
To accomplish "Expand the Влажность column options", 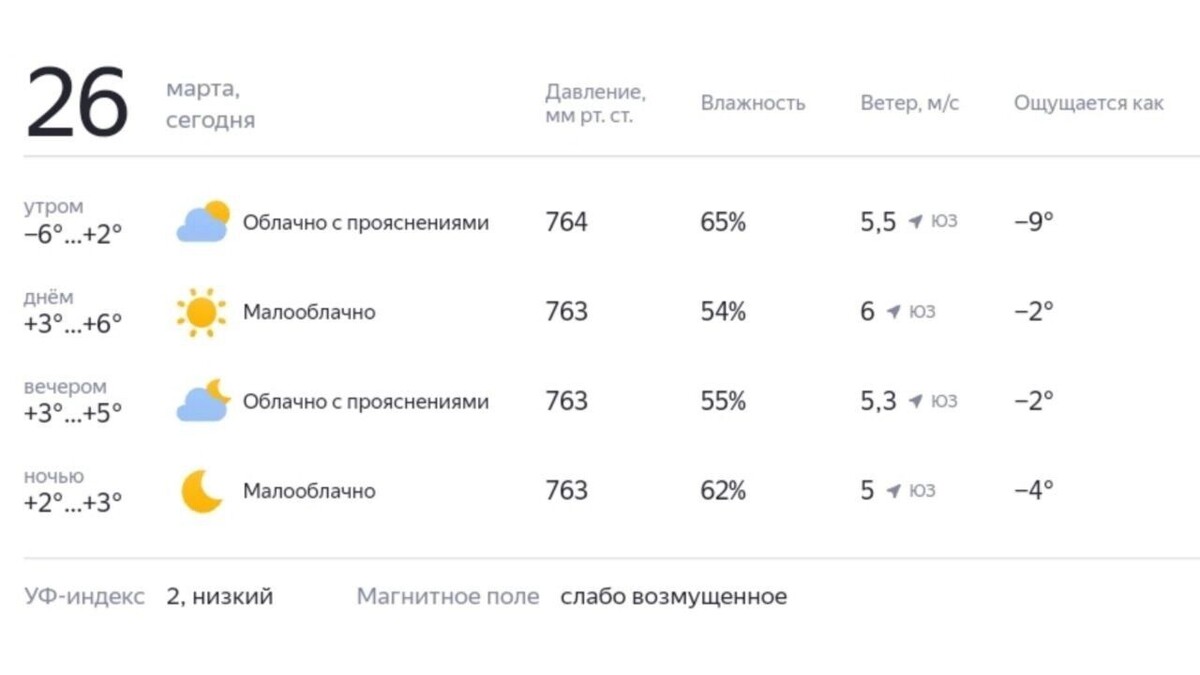I will (754, 102).
